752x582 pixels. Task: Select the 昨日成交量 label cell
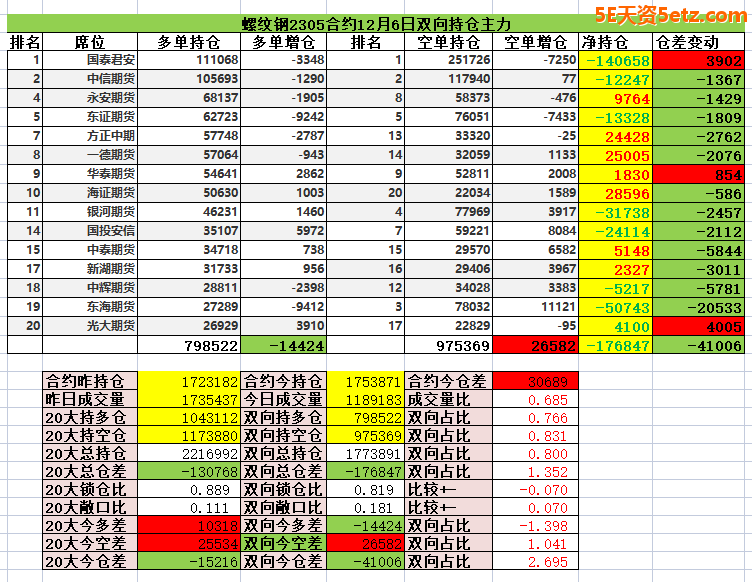[90, 399]
